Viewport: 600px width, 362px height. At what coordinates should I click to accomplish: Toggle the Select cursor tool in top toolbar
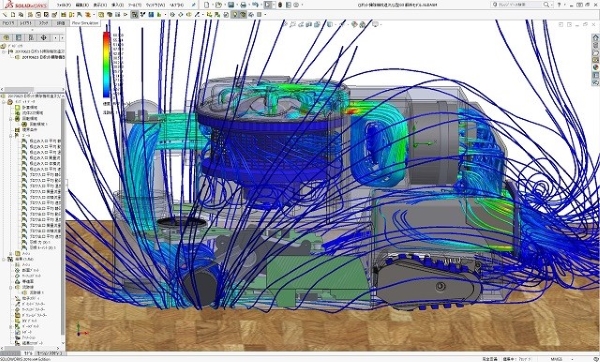coord(268,5)
